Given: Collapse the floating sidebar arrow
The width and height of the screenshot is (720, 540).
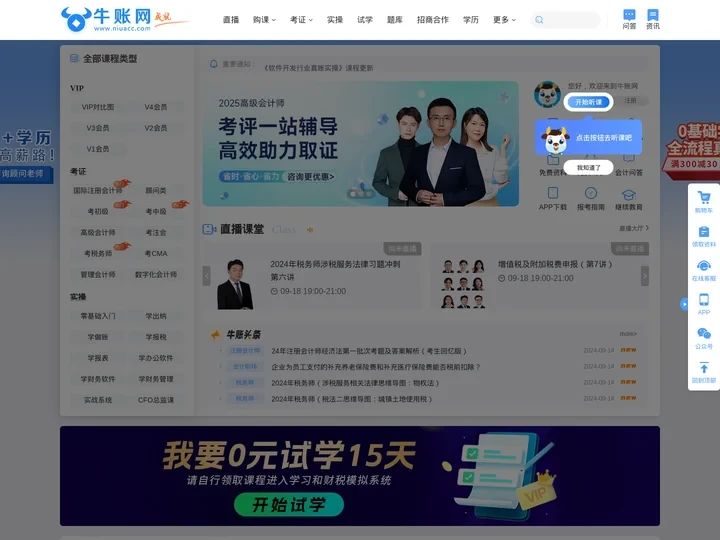Looking at the screenshot, I should (x=684, y=304).
